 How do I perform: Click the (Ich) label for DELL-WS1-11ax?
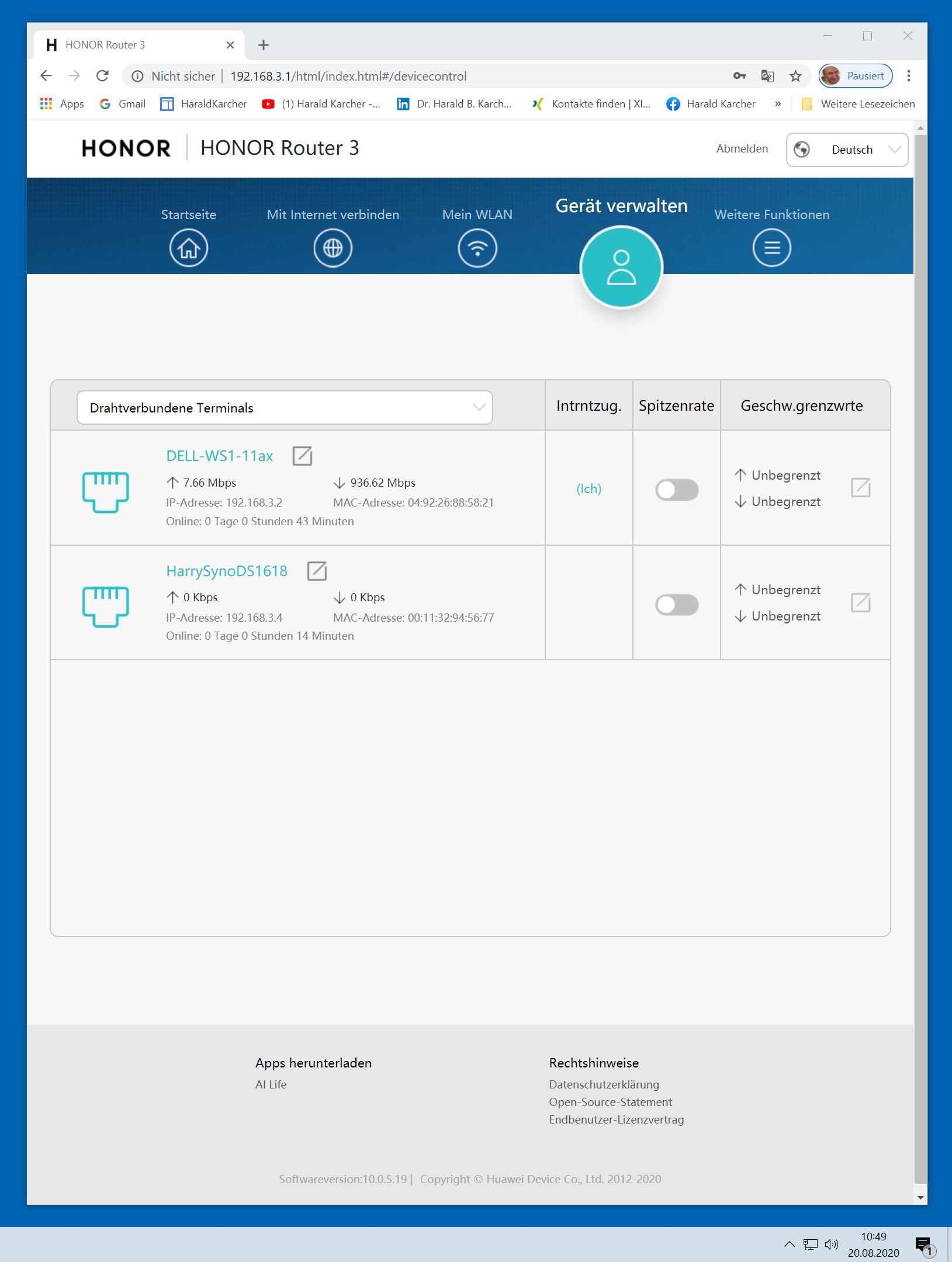click(589, 488)
